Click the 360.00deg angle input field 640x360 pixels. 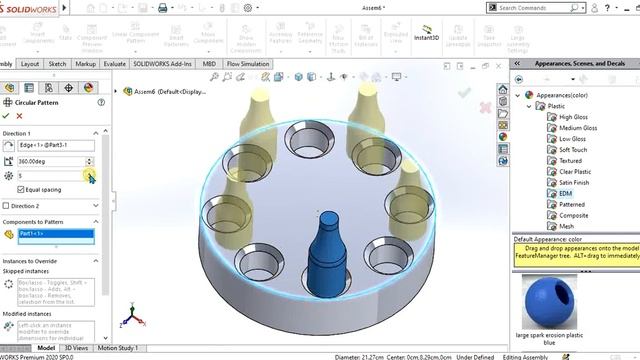tap(51, 161)
